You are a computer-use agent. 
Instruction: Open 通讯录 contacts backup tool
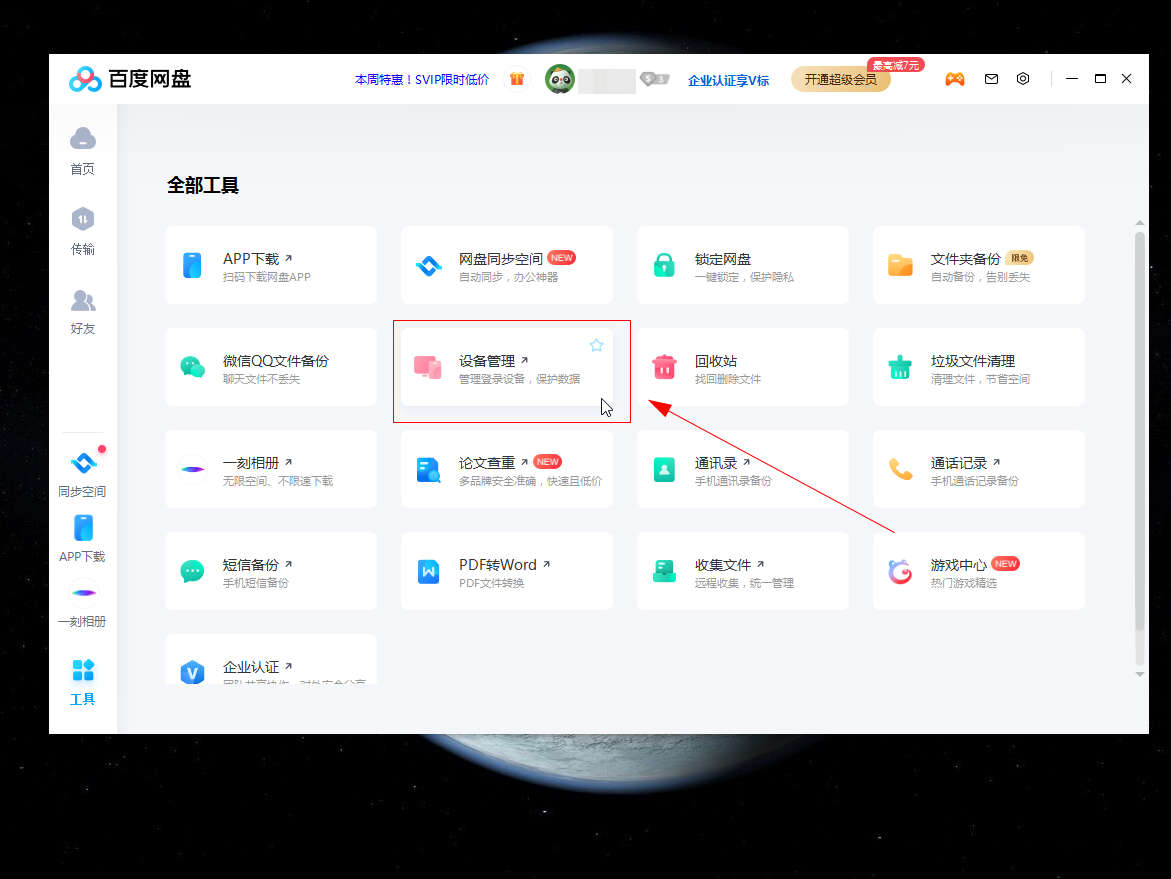click(743, 469)
